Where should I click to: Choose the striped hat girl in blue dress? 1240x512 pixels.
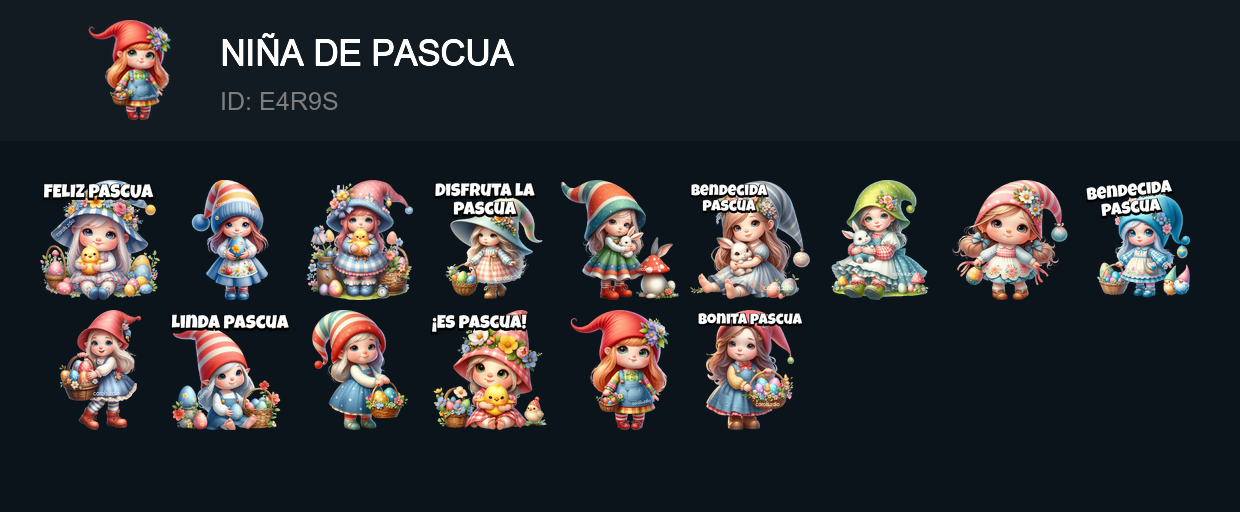pos(359,369)
